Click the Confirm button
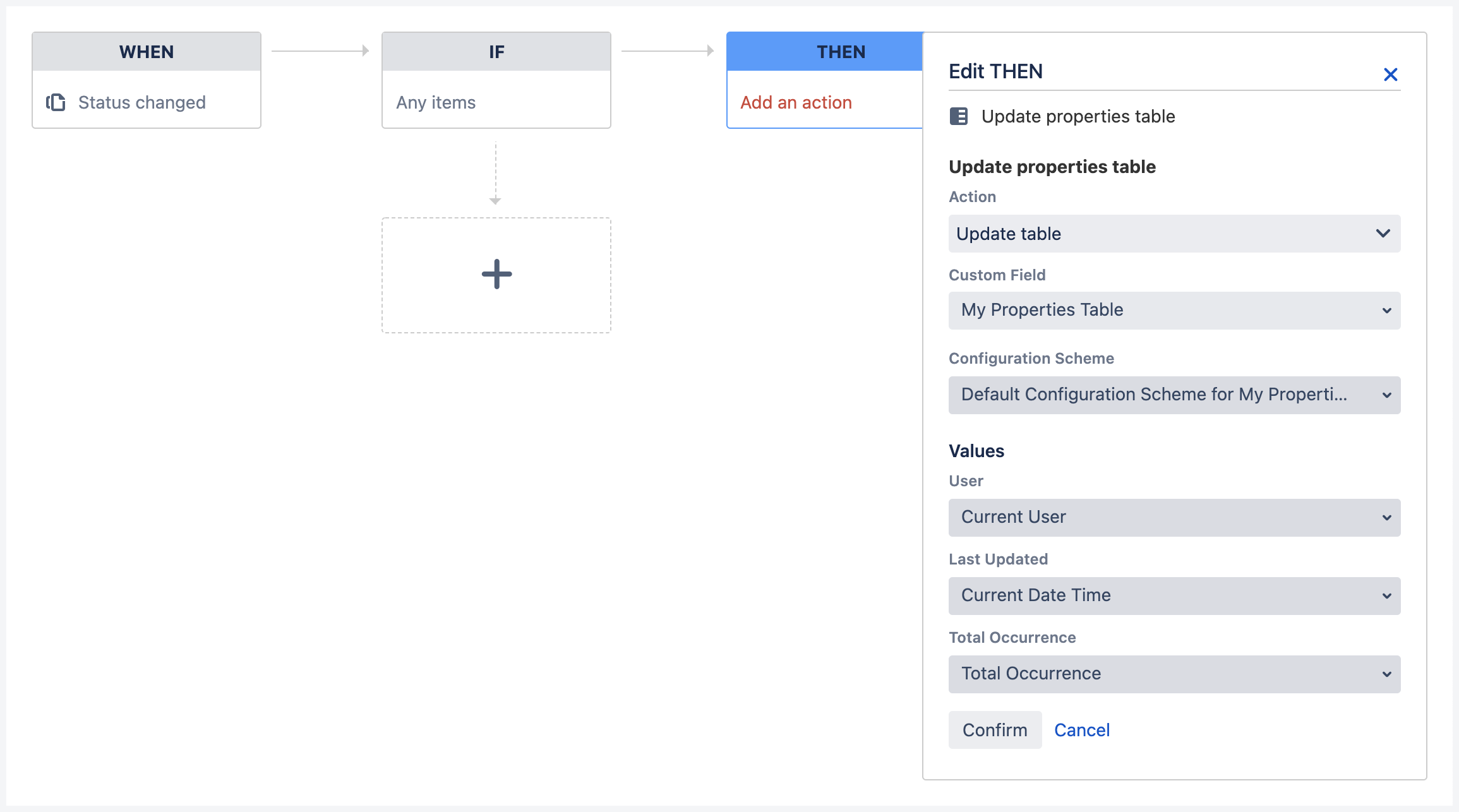Viewport: 1459px width, 812px height. click(x=994, y=730)
